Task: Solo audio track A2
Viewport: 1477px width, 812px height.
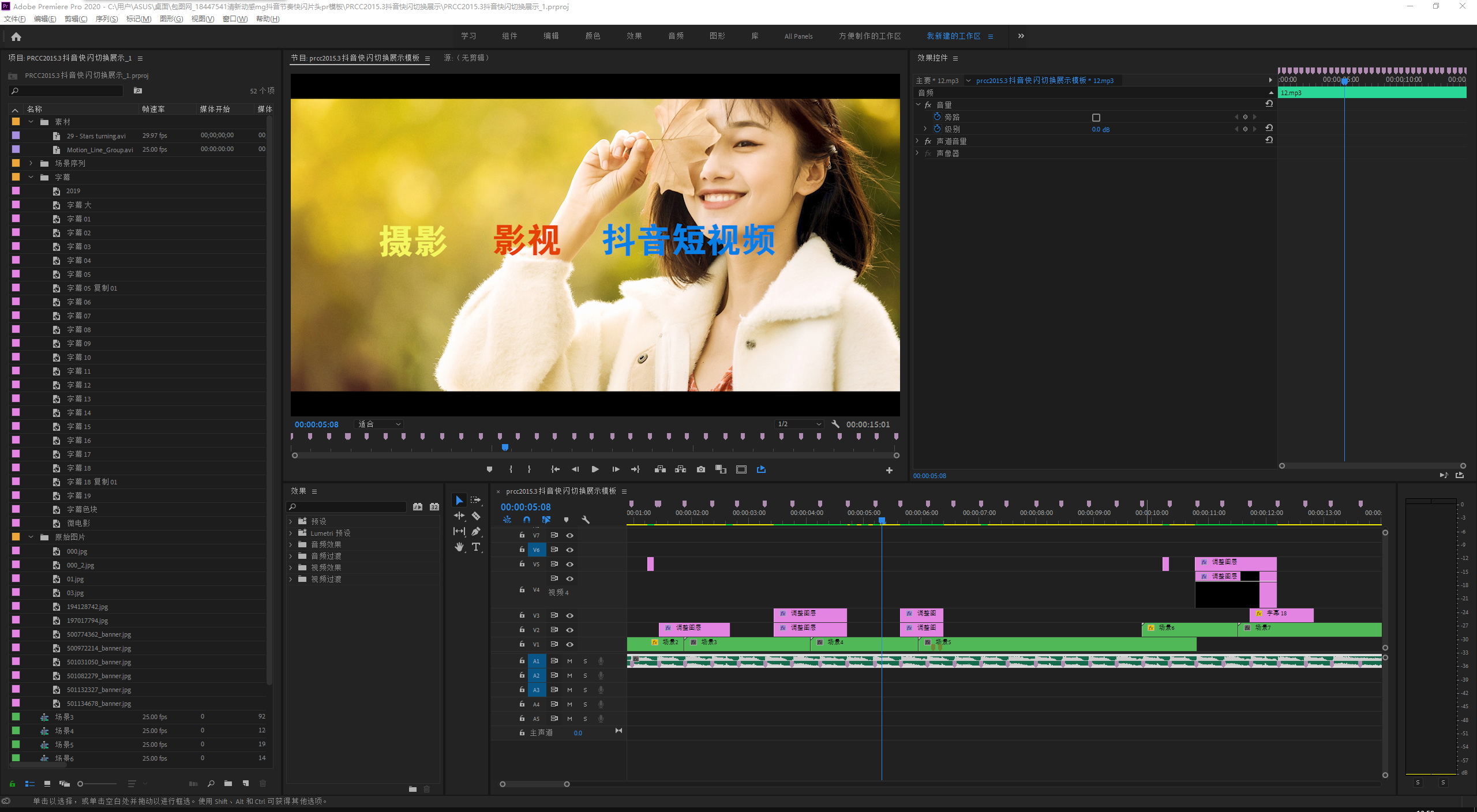Action: [585, 675]
